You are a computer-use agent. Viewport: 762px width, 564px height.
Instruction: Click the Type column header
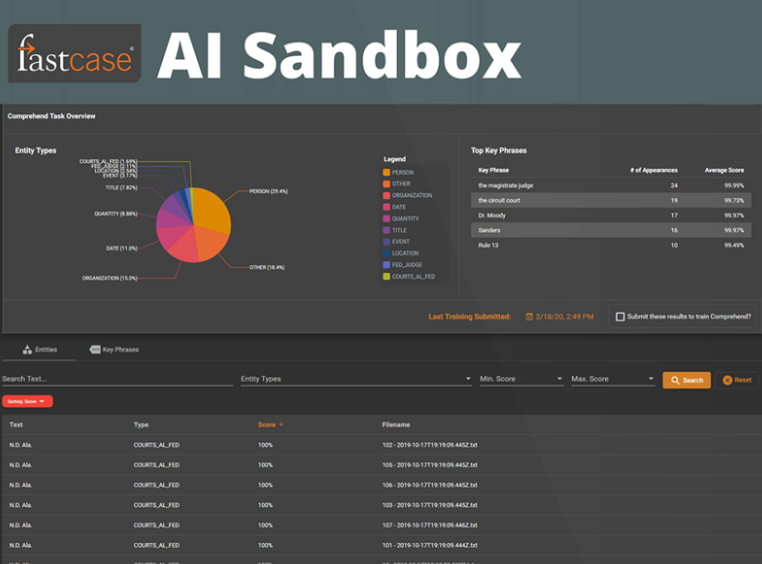(x=141, y=425)
